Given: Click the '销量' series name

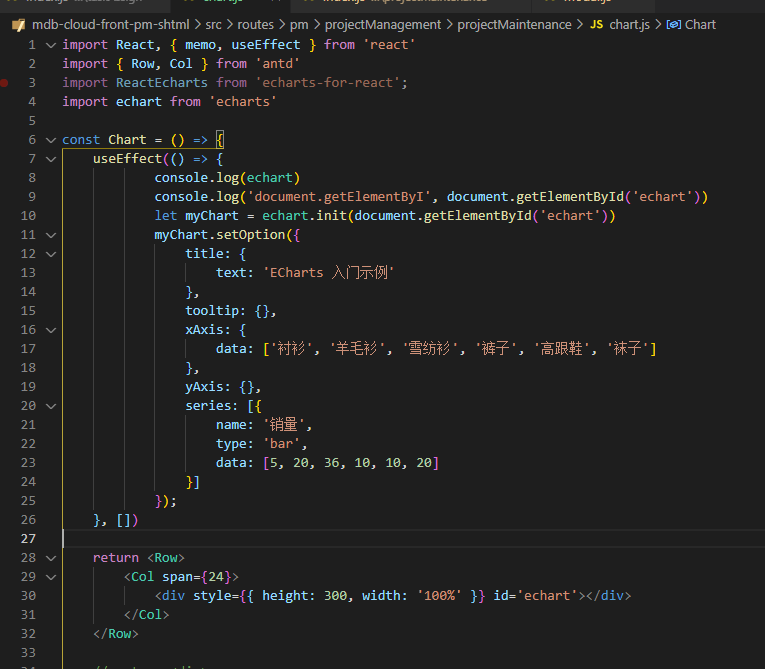Looking at the screenshot, I should 283,425.
